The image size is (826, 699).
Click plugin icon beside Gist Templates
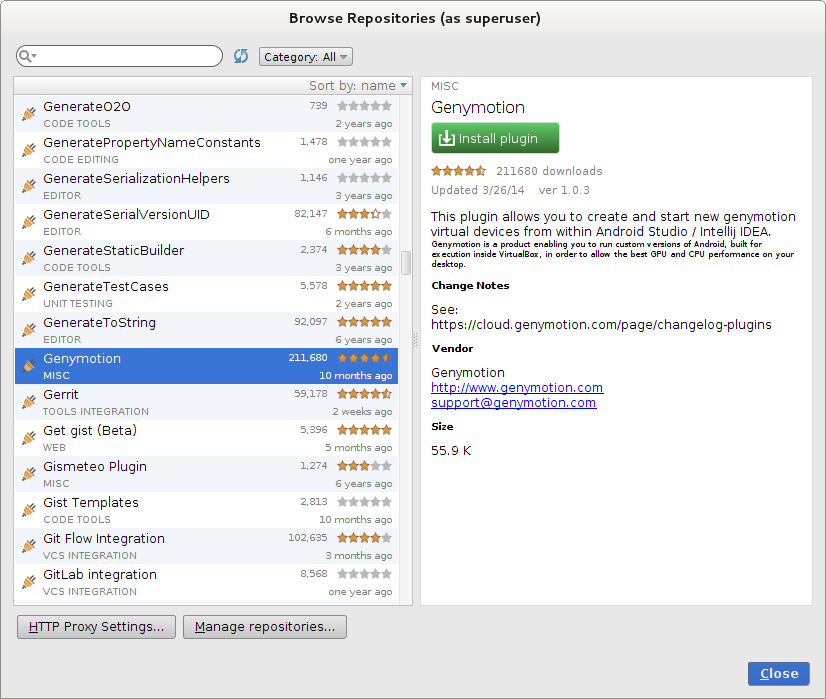tap(29, 509)
